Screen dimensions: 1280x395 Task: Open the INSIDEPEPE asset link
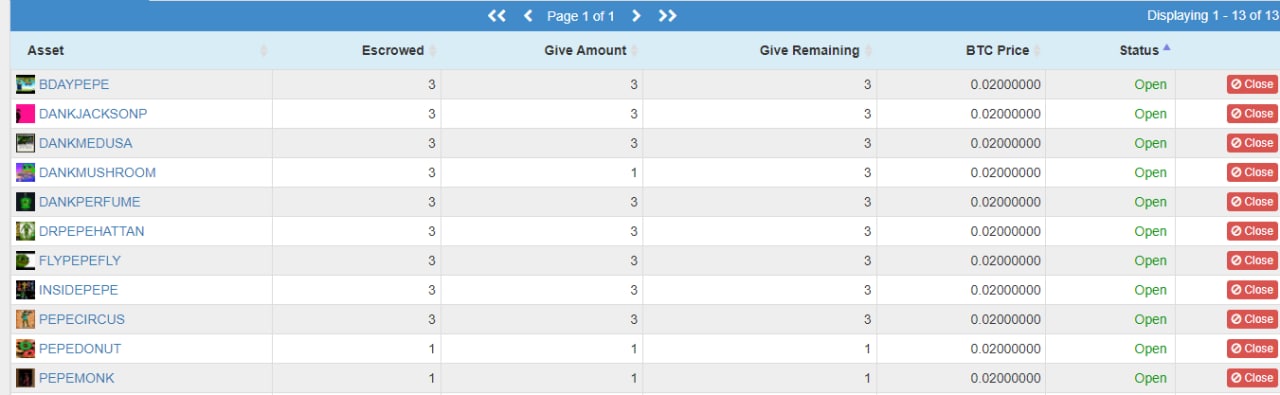coord(78,290)
